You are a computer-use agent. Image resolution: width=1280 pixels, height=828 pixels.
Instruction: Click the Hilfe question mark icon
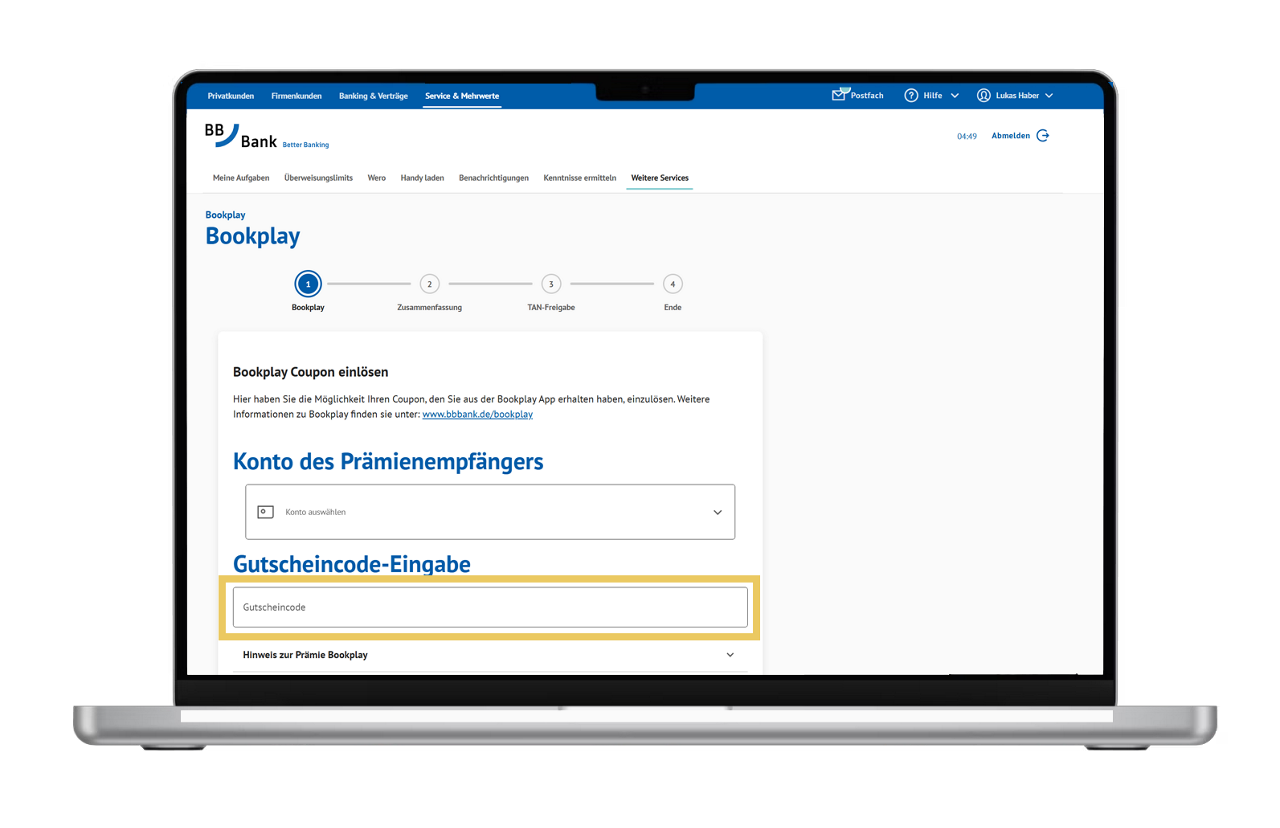(x=911, y=95)
